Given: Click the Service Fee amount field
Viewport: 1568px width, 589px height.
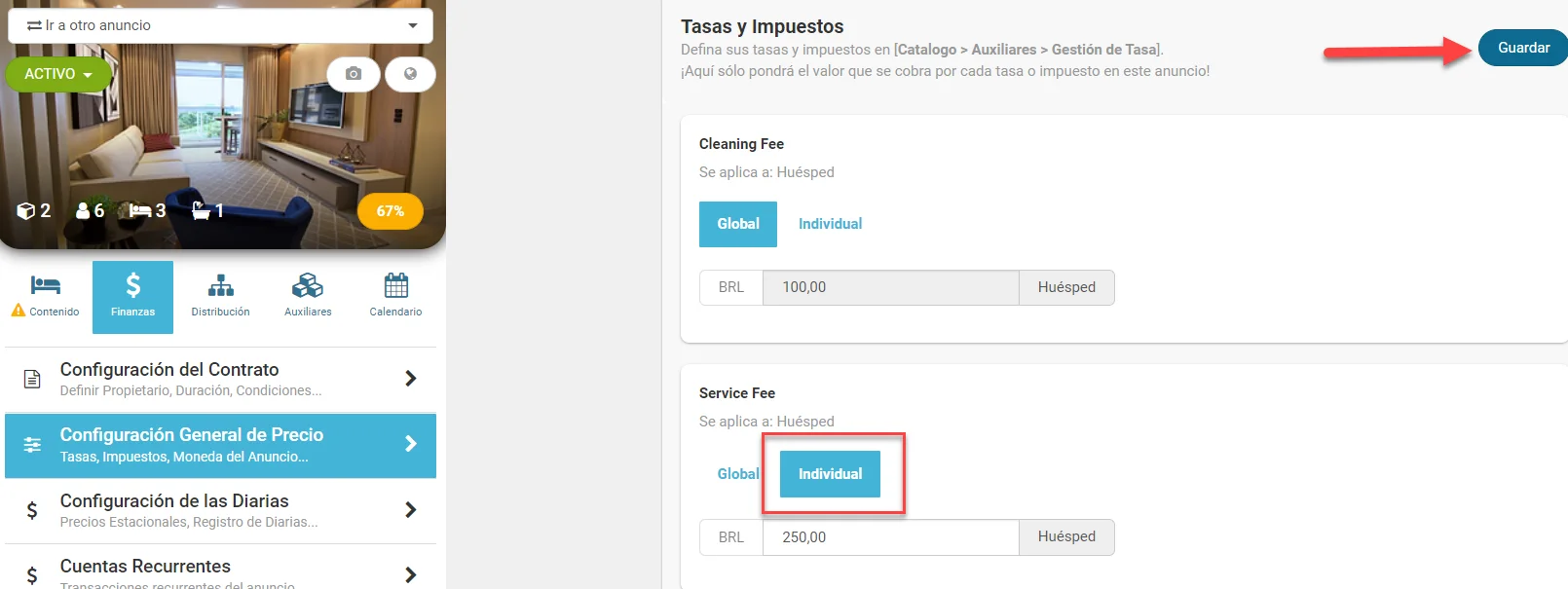Looking at the screenshot, I should [889, 537].
